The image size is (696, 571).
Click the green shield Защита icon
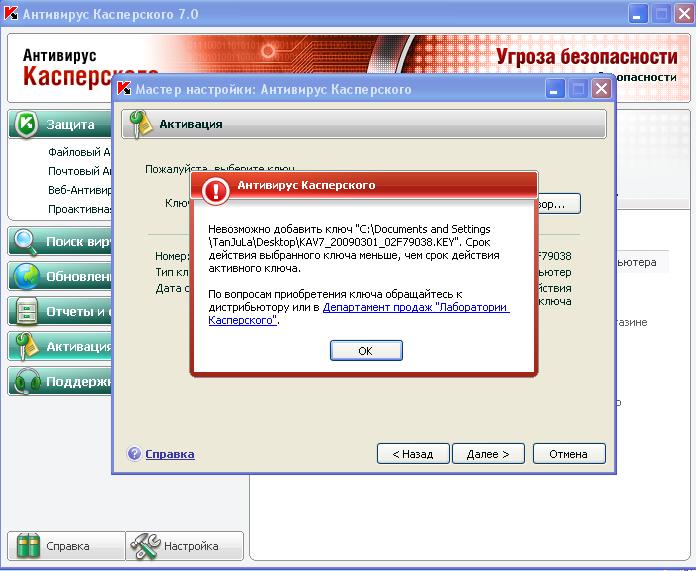pos(26,124)
